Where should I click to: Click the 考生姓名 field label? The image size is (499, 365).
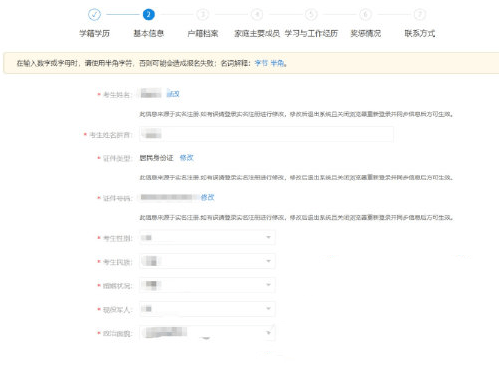(x=117, y=95)
